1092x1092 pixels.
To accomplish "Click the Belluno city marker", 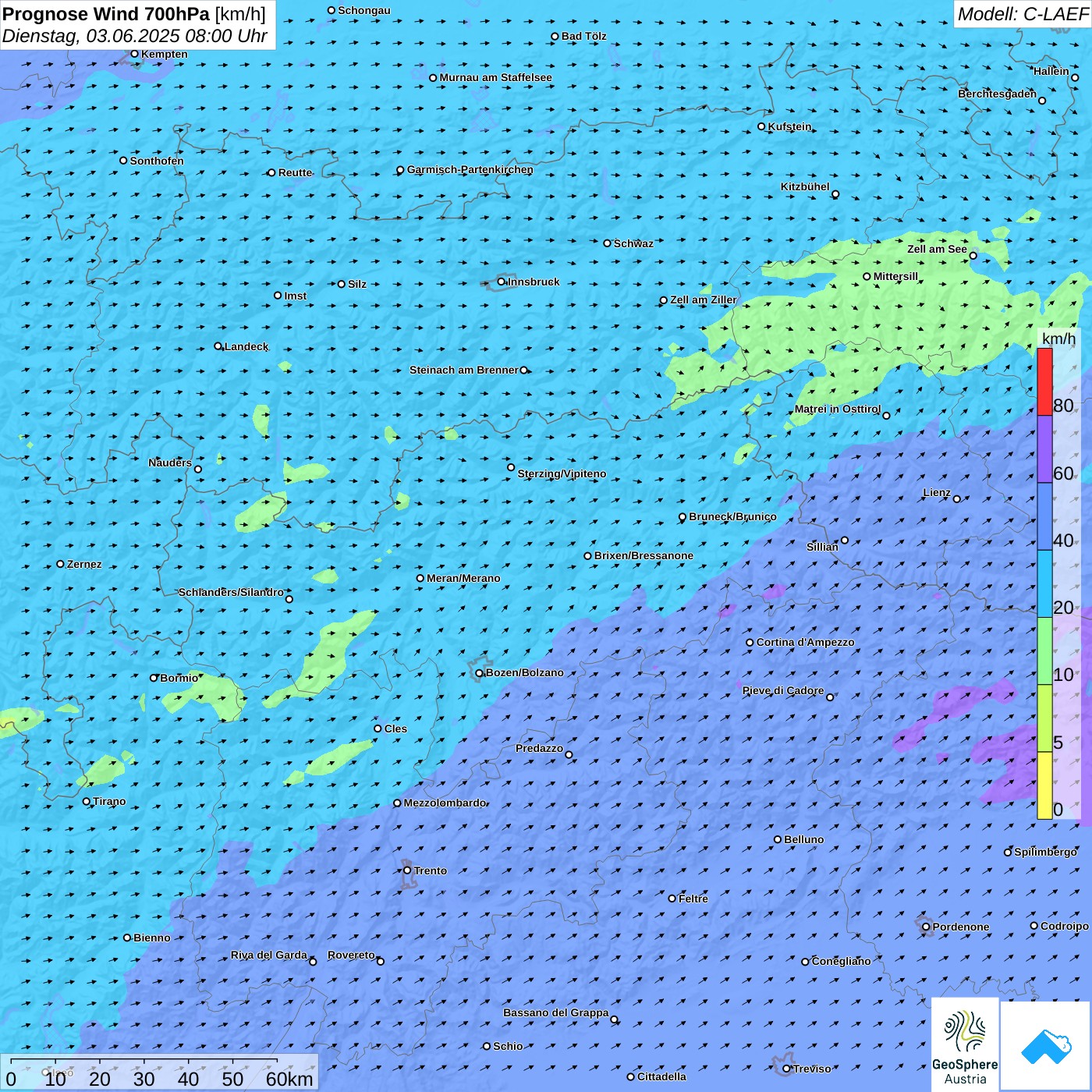I will point(778,839).
